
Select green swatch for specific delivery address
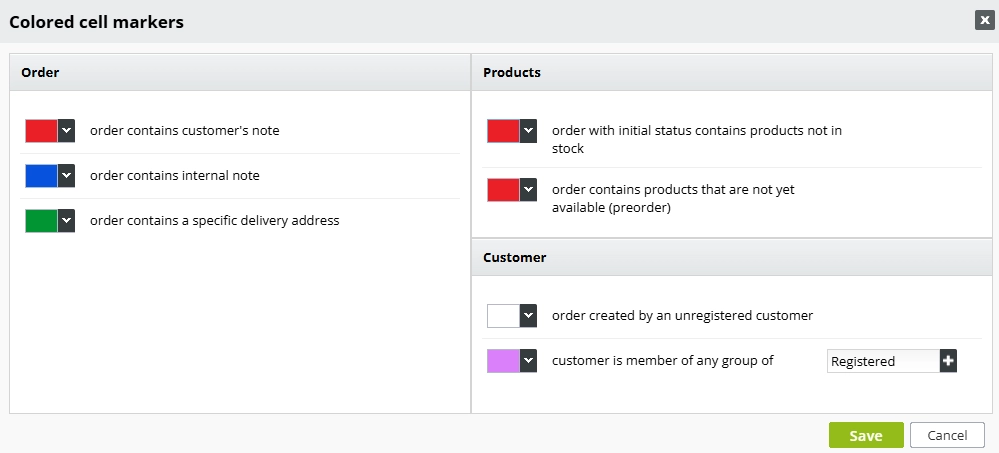(41, 220)
